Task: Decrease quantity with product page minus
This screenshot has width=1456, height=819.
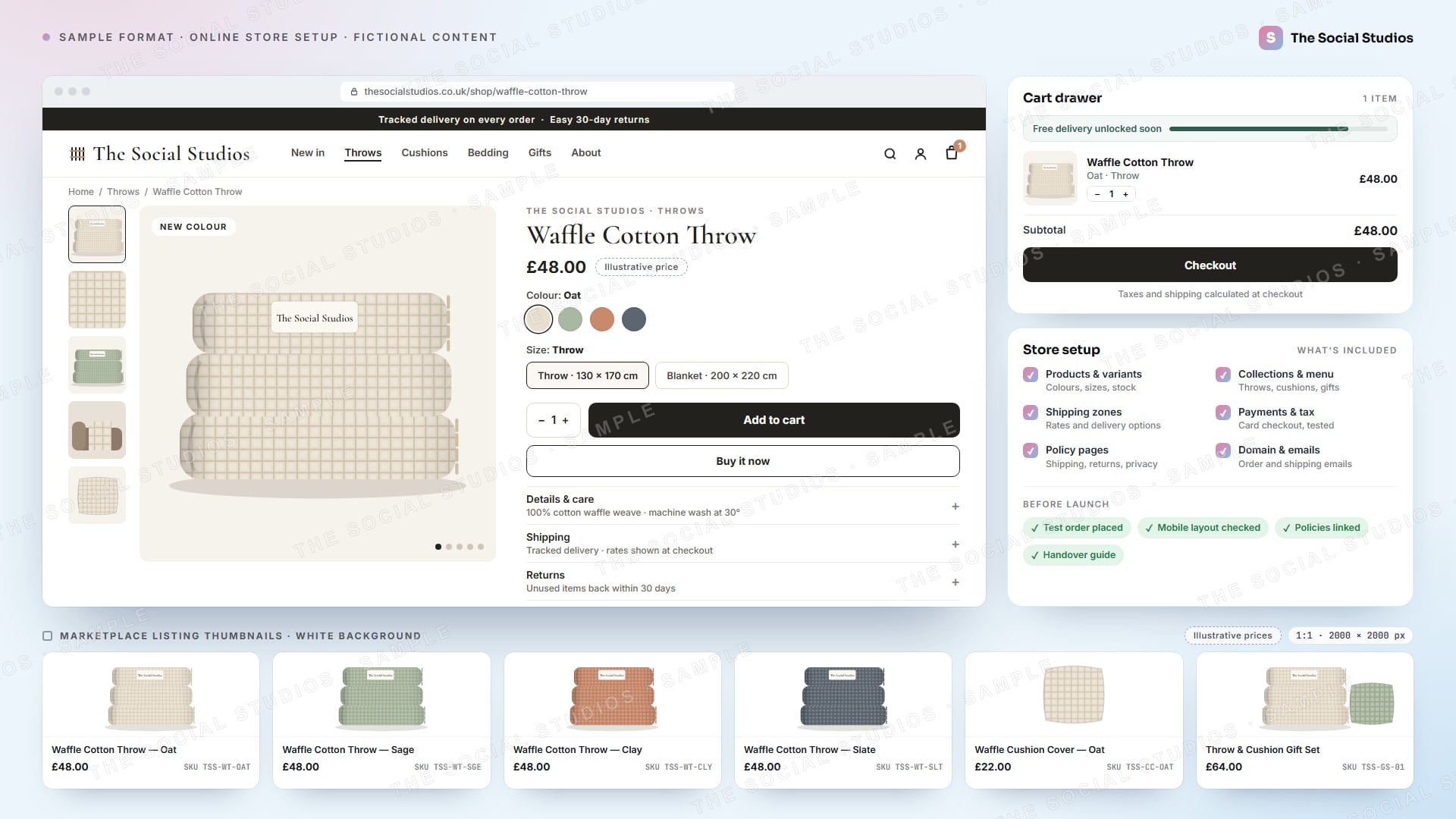Action: pyautogui.click(x=541, y=420)
